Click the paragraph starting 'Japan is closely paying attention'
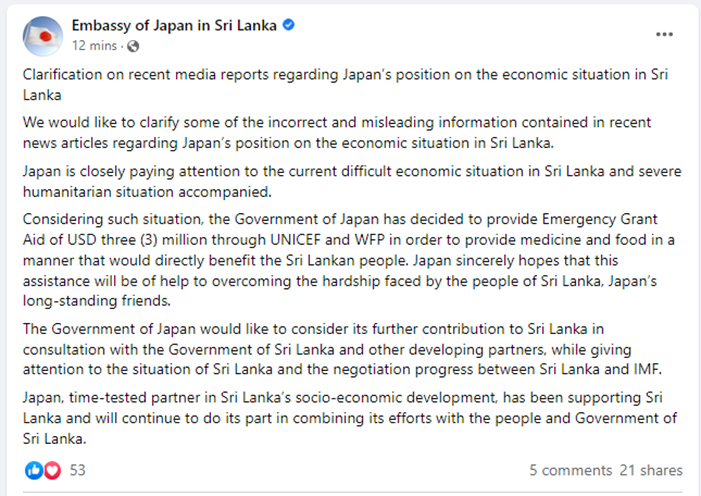Screen dimensions: 701x496 pos(352,181)
